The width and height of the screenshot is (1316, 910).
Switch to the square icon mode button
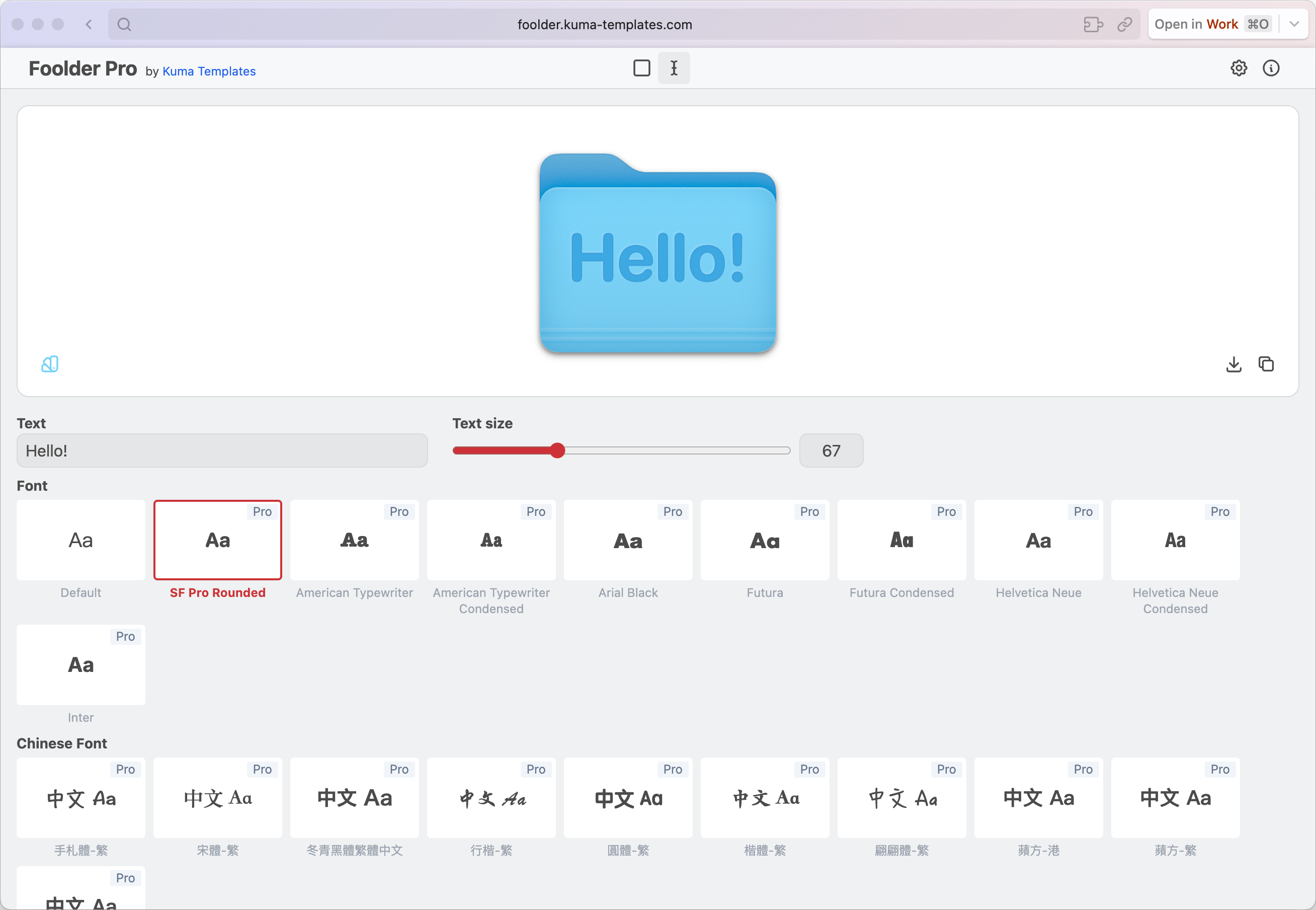(642, 68)
